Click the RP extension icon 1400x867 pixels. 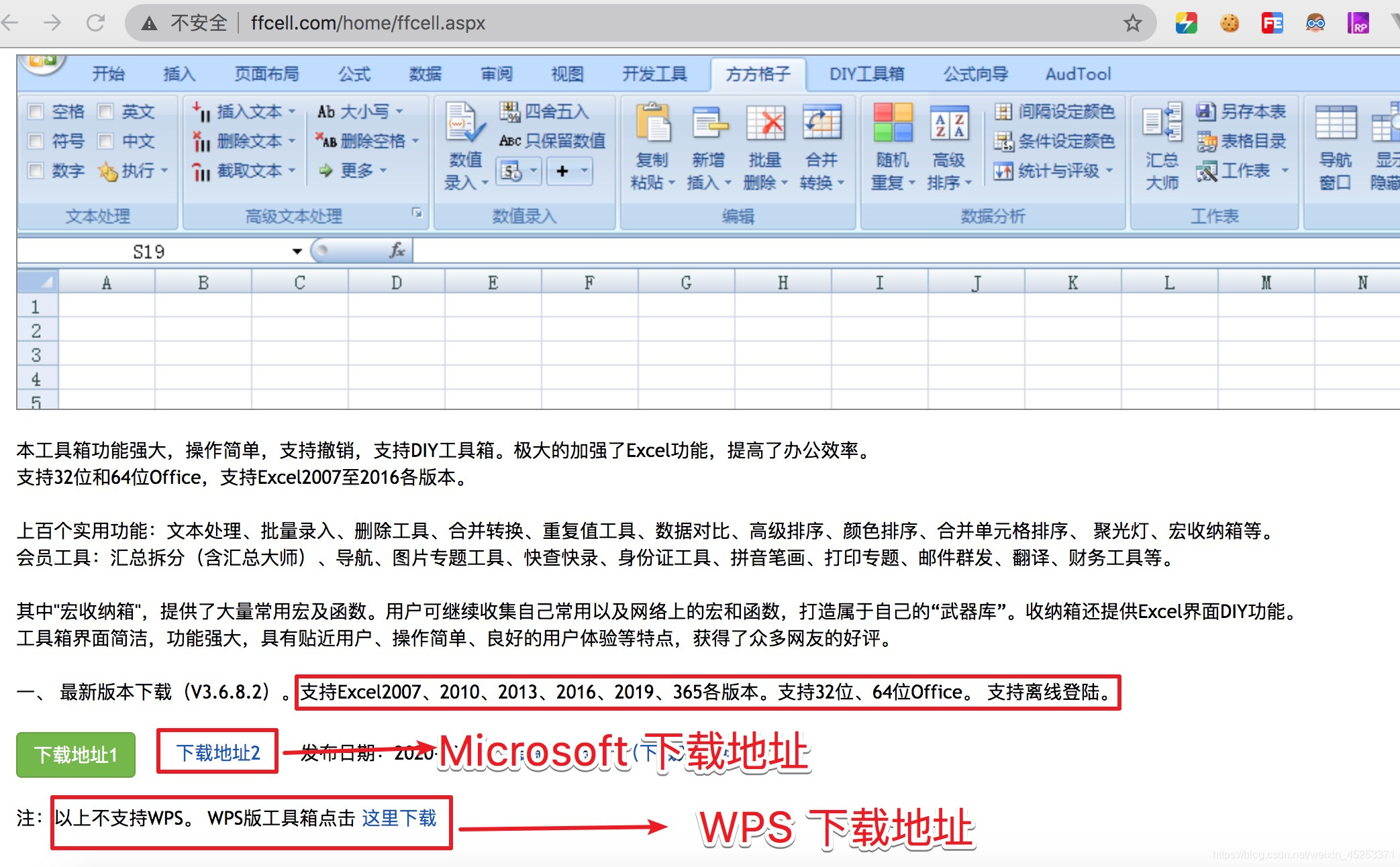tap(1358, 23)
